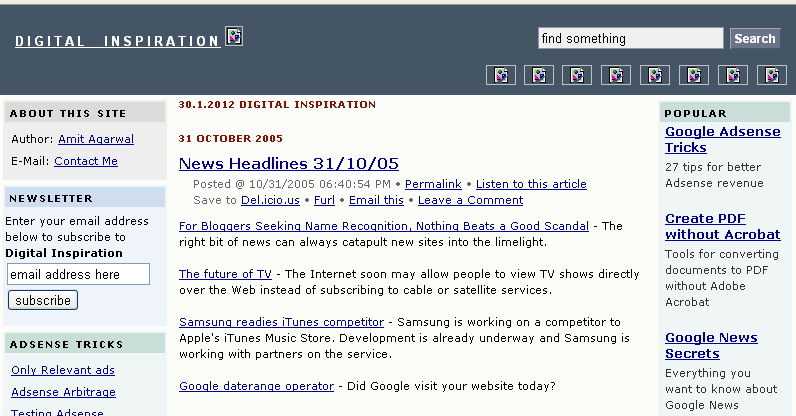This screenshot has height=416, width=796.
Task: Click the last icon in header icon row
Action: point(772,75)
